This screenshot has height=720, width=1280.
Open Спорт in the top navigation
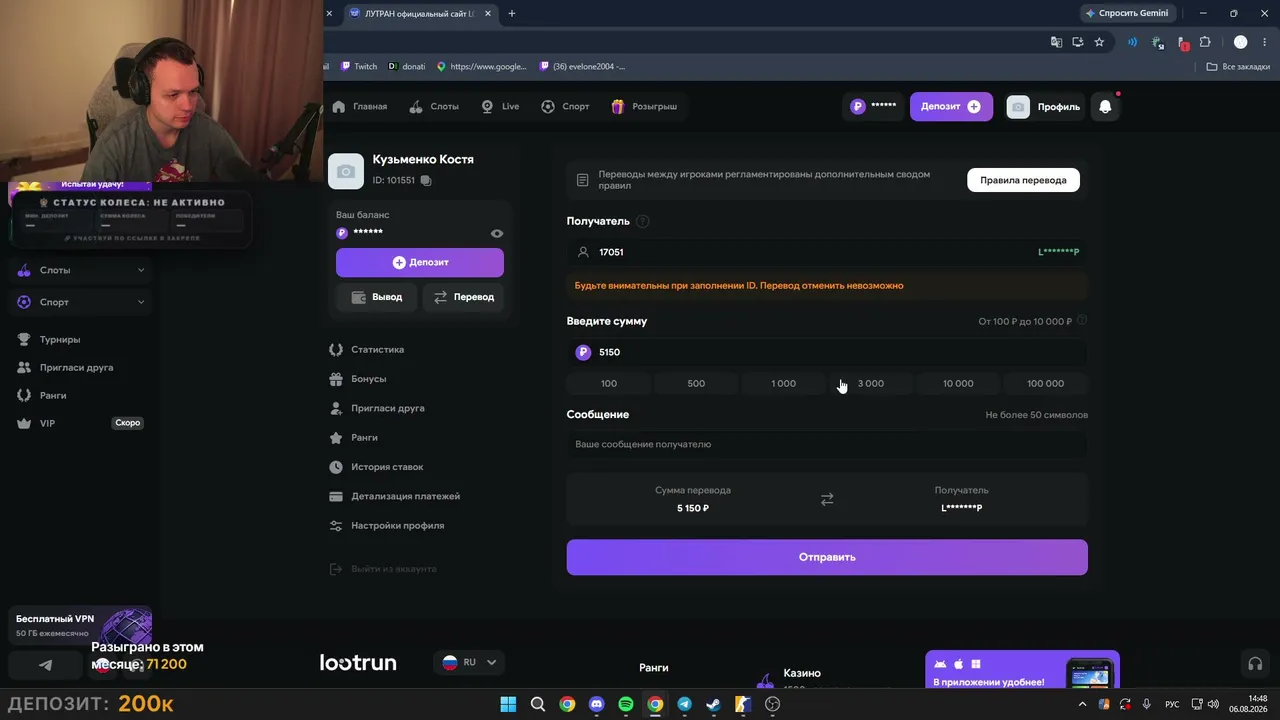[x=565, y=107]
